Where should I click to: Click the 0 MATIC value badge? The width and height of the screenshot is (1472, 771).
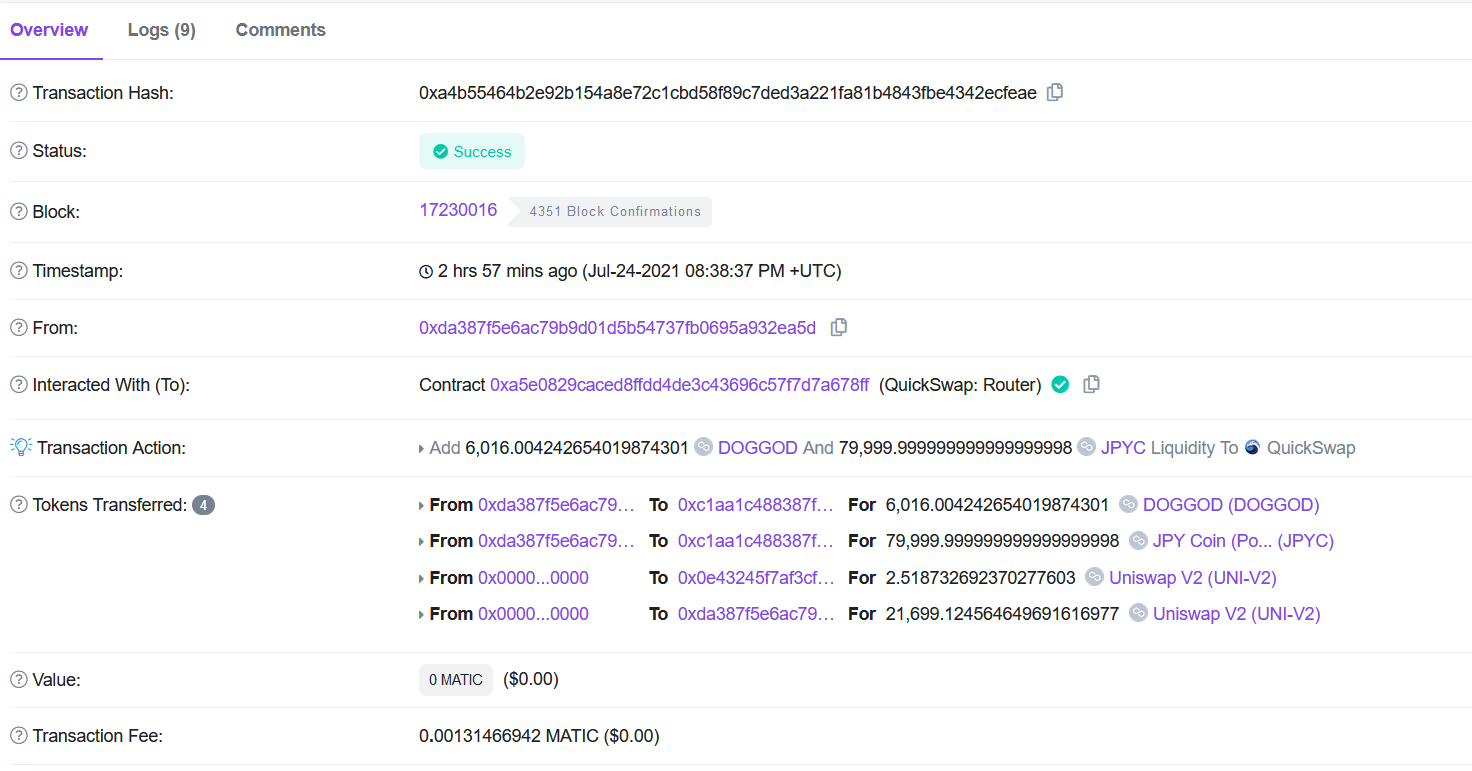[x=456, y=680]
